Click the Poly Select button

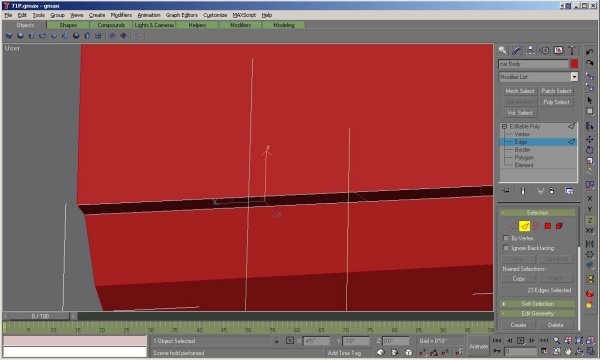pyautogui.click(x=556, y=102)
